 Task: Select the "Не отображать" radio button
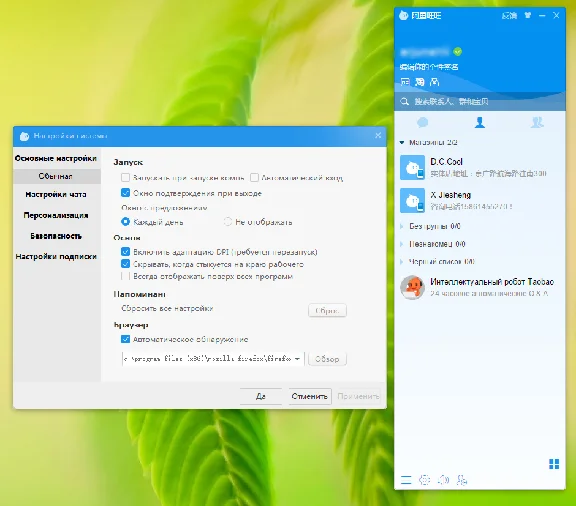click(x=228, y=222)
